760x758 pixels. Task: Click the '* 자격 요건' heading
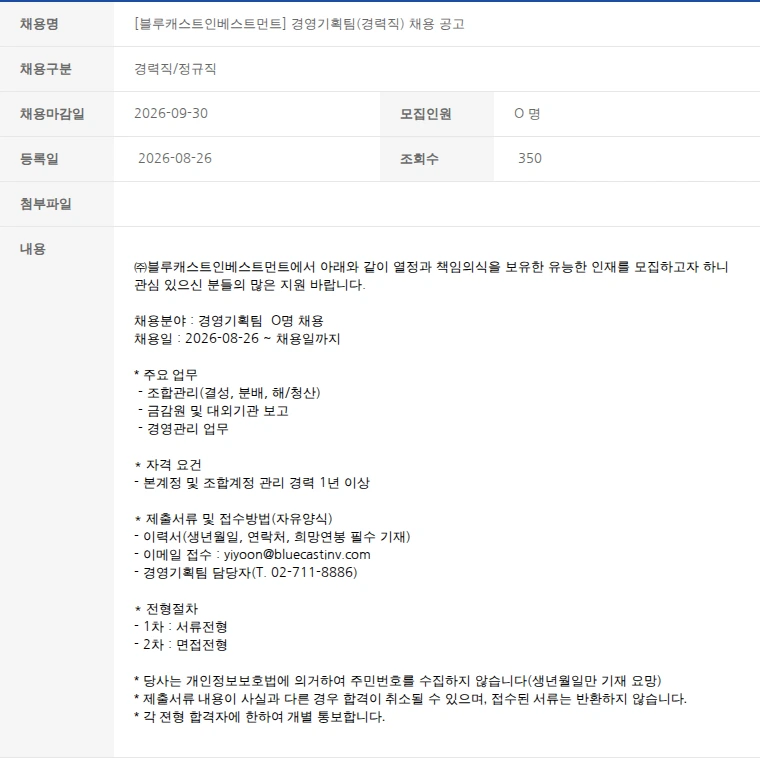[x=168, y=465]
